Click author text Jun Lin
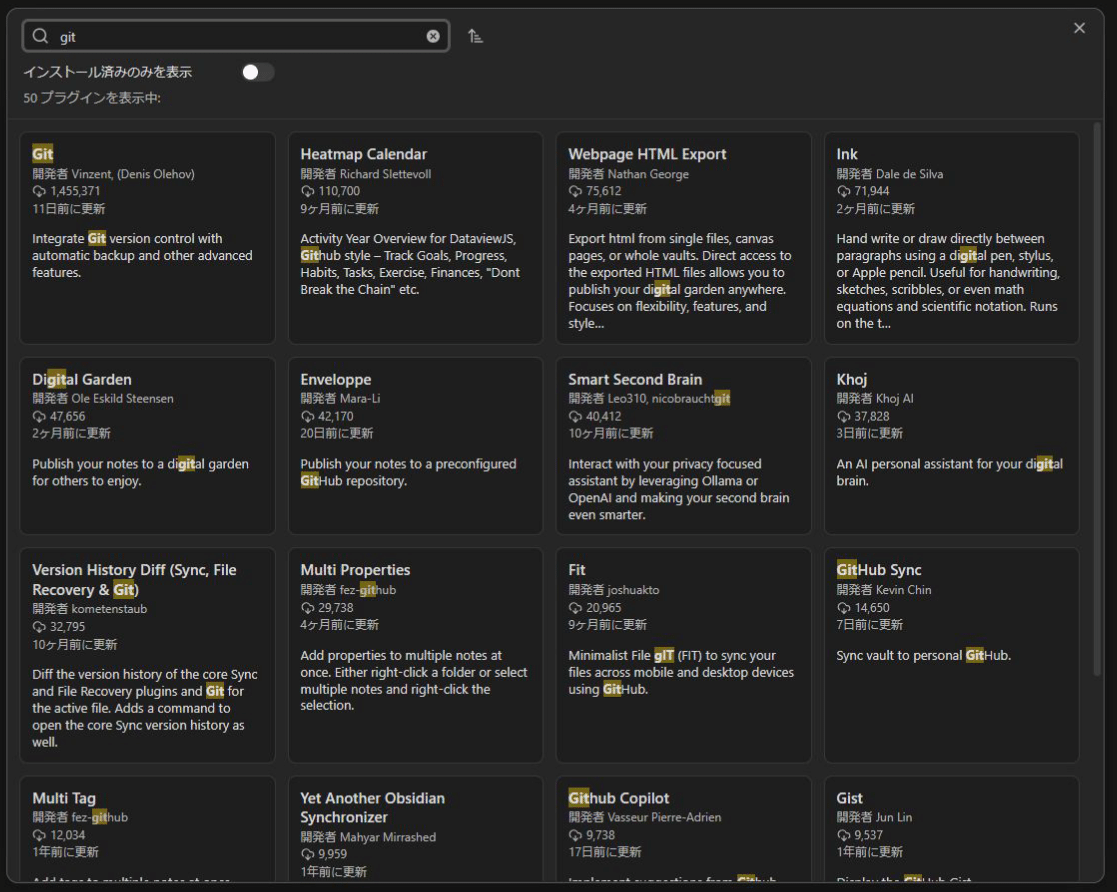Image resolution: width=1117 pixels, height=892 pixels. [893, 817]
